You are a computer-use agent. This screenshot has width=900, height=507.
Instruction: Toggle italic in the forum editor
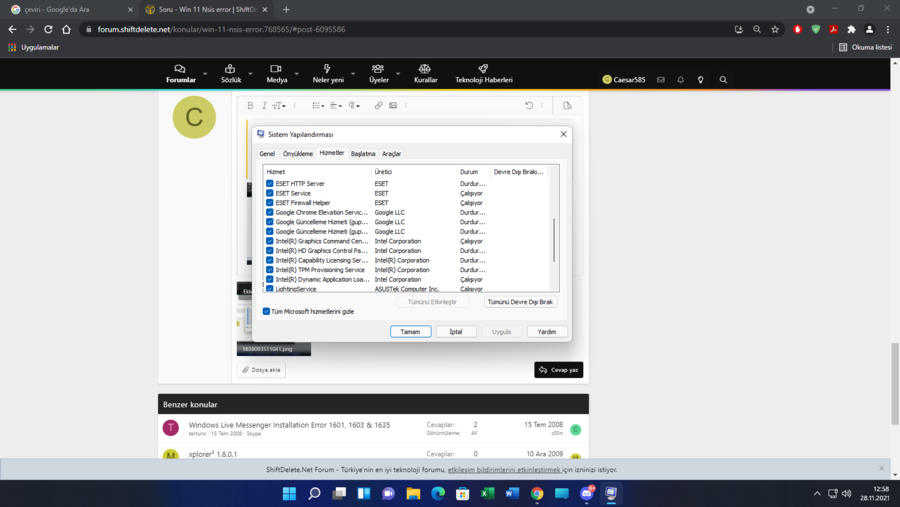coord(264,106)
